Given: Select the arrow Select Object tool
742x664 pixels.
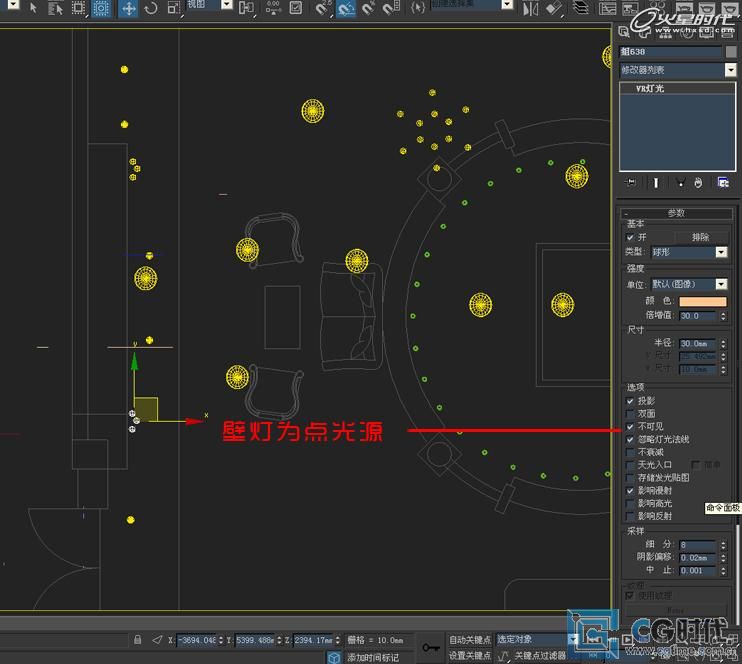Looking at the screenshot, I should [33, 8].
